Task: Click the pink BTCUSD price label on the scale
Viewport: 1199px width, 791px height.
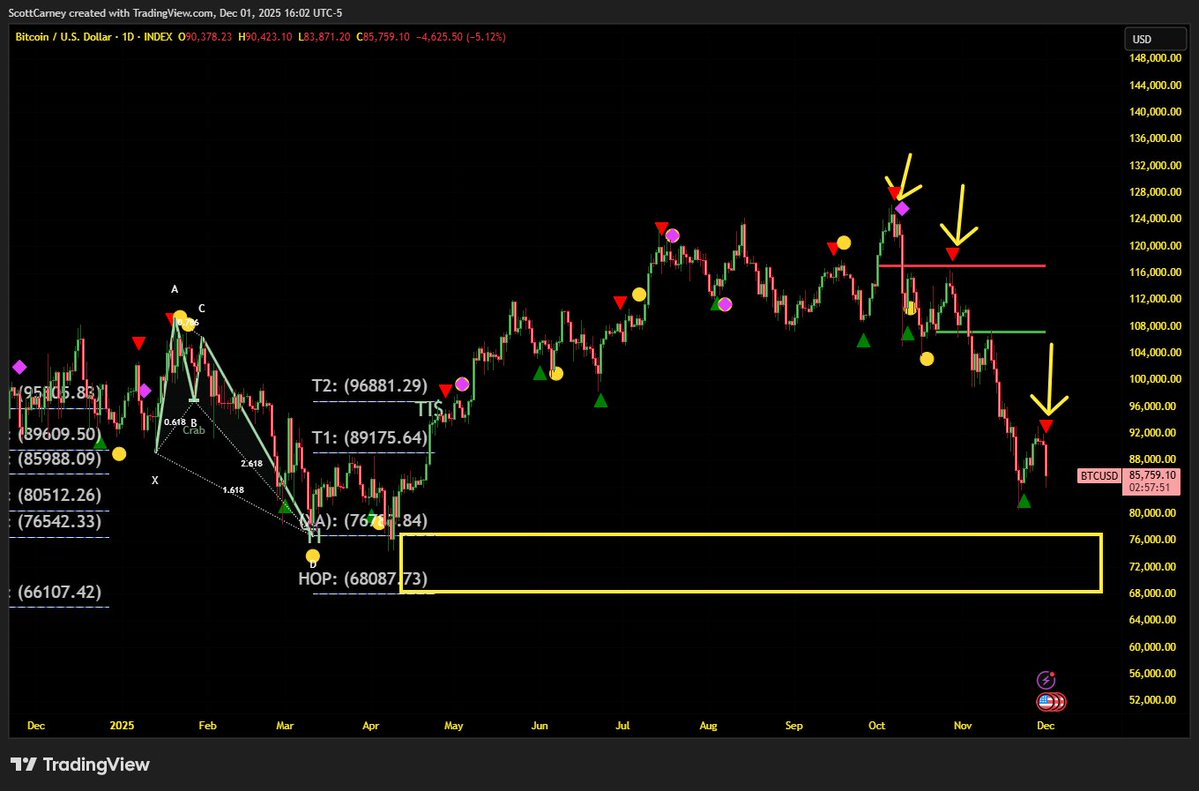Action: tap(1098, 475)
